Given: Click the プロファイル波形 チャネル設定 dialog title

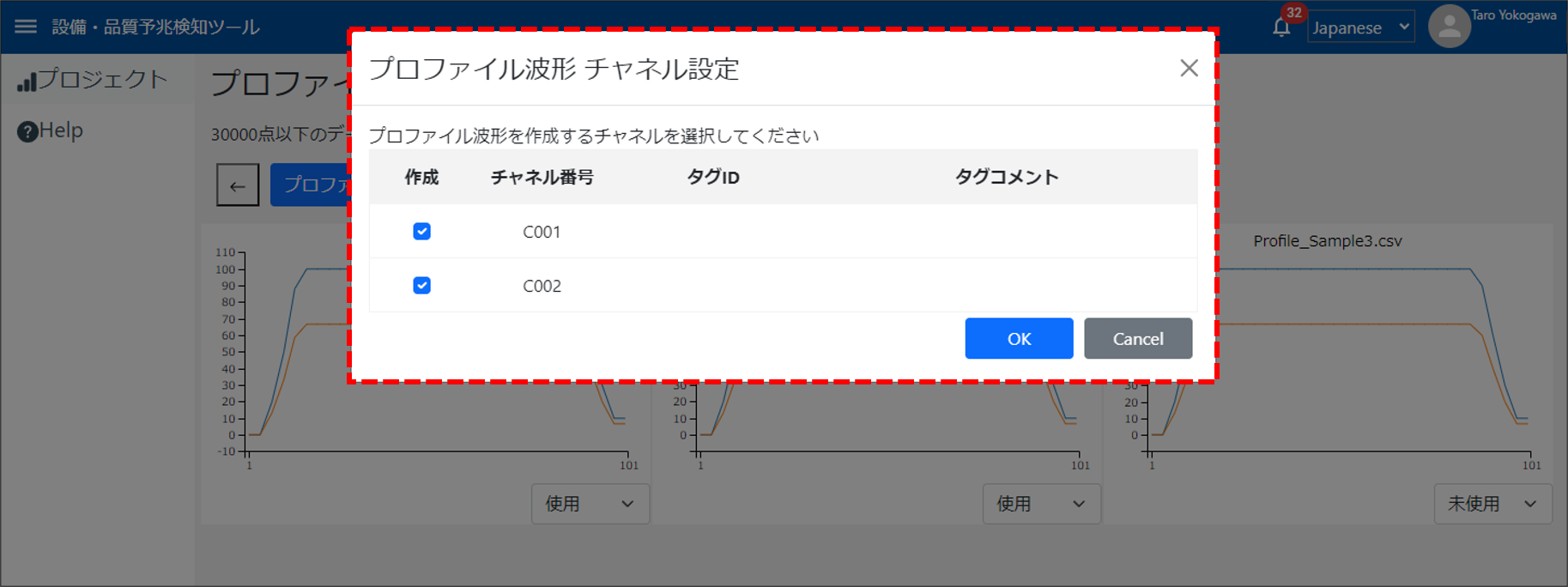Looking at the screenshot, I should click(554, 69).
